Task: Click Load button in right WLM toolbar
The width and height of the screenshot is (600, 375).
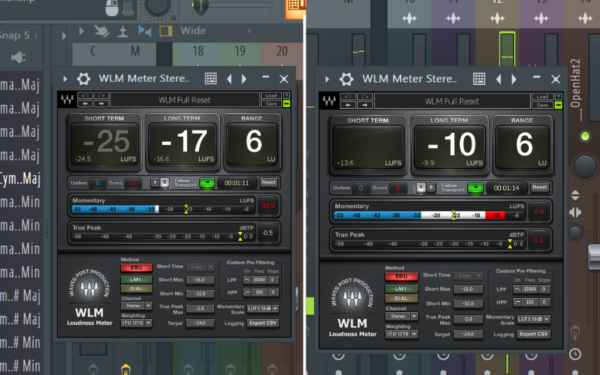Action: point(542,96)
